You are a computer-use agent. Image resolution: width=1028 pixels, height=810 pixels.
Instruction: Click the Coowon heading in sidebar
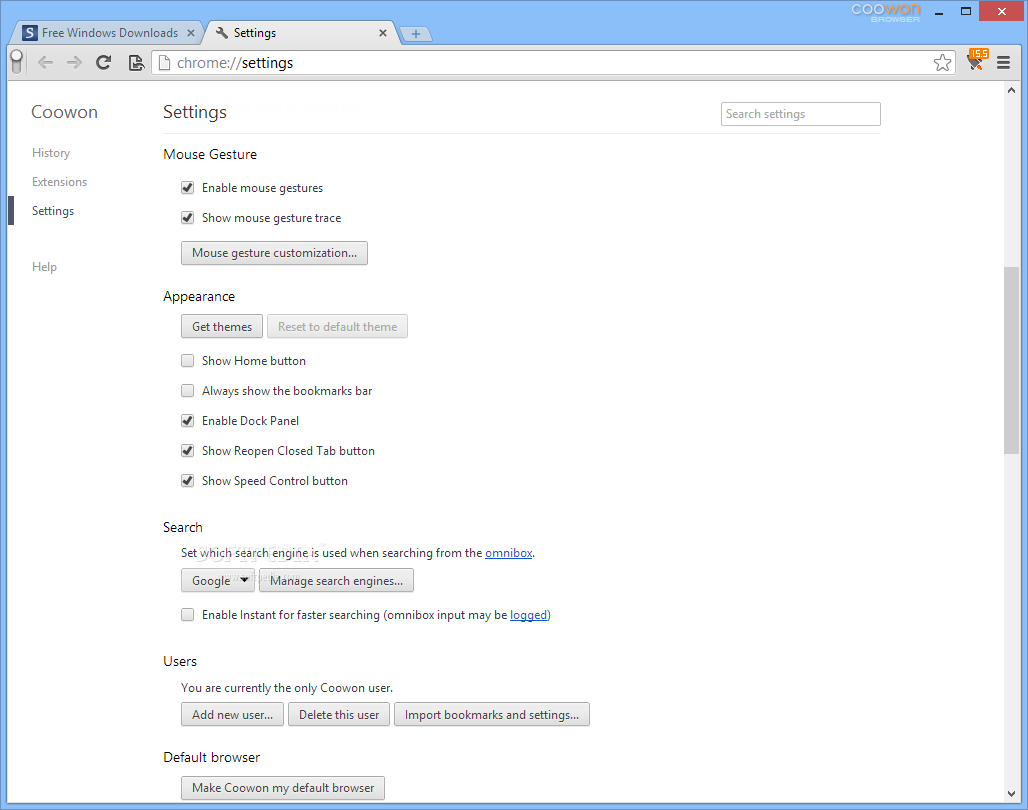pos(64,112)
